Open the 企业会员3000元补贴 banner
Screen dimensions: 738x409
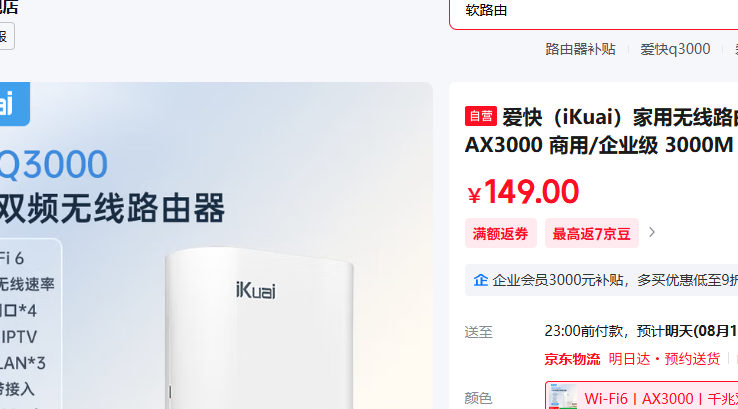point(601,281)
